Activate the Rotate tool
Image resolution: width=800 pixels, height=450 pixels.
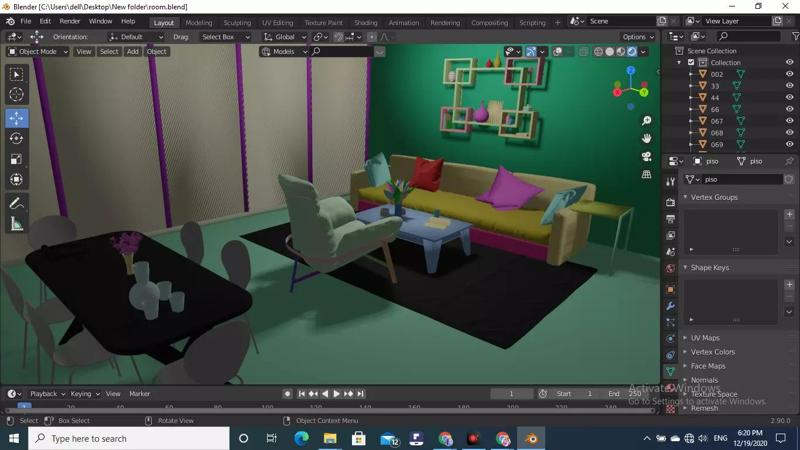click(x=16, y=138)
